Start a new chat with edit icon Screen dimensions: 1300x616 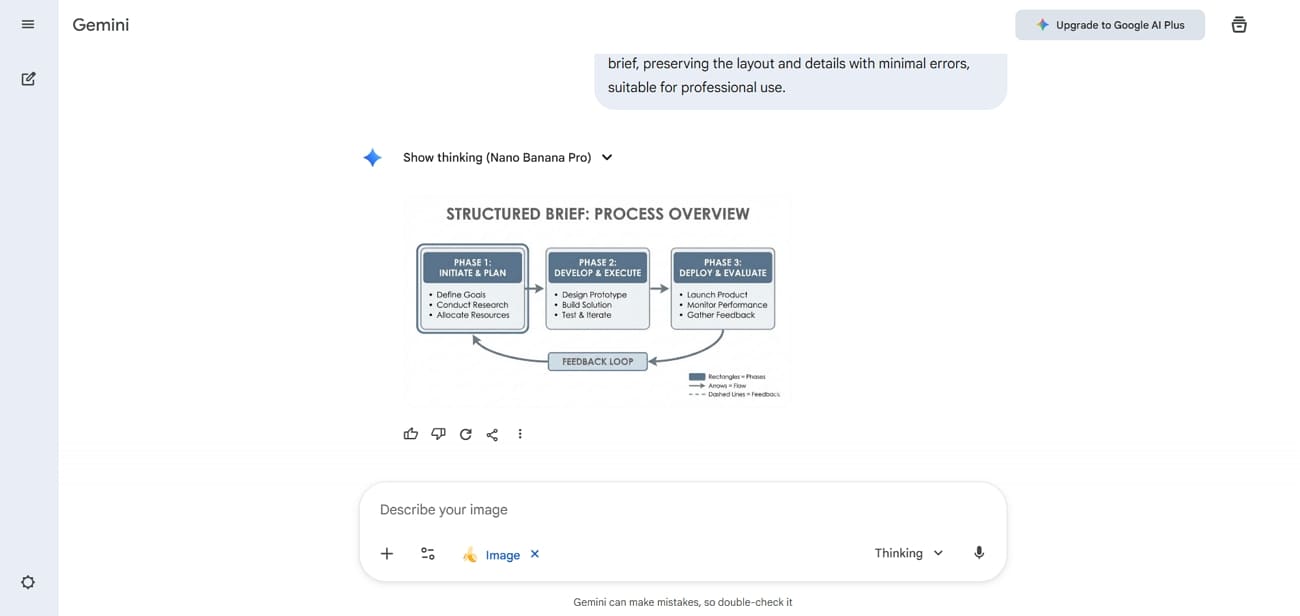pos(28,78)
